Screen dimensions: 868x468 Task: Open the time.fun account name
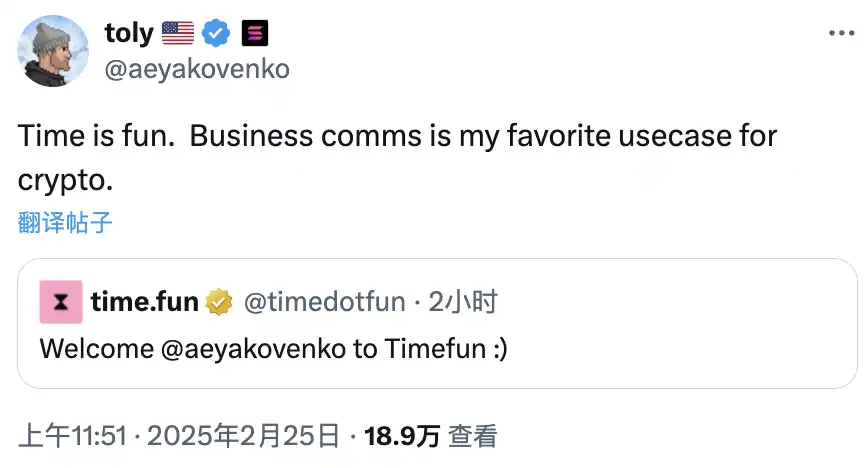pyautogui.click(x=144, y=302)
